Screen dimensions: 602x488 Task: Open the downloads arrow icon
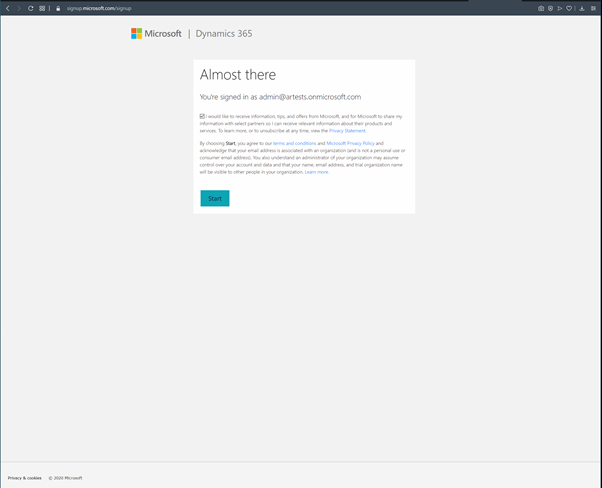(x=582, y=8)
